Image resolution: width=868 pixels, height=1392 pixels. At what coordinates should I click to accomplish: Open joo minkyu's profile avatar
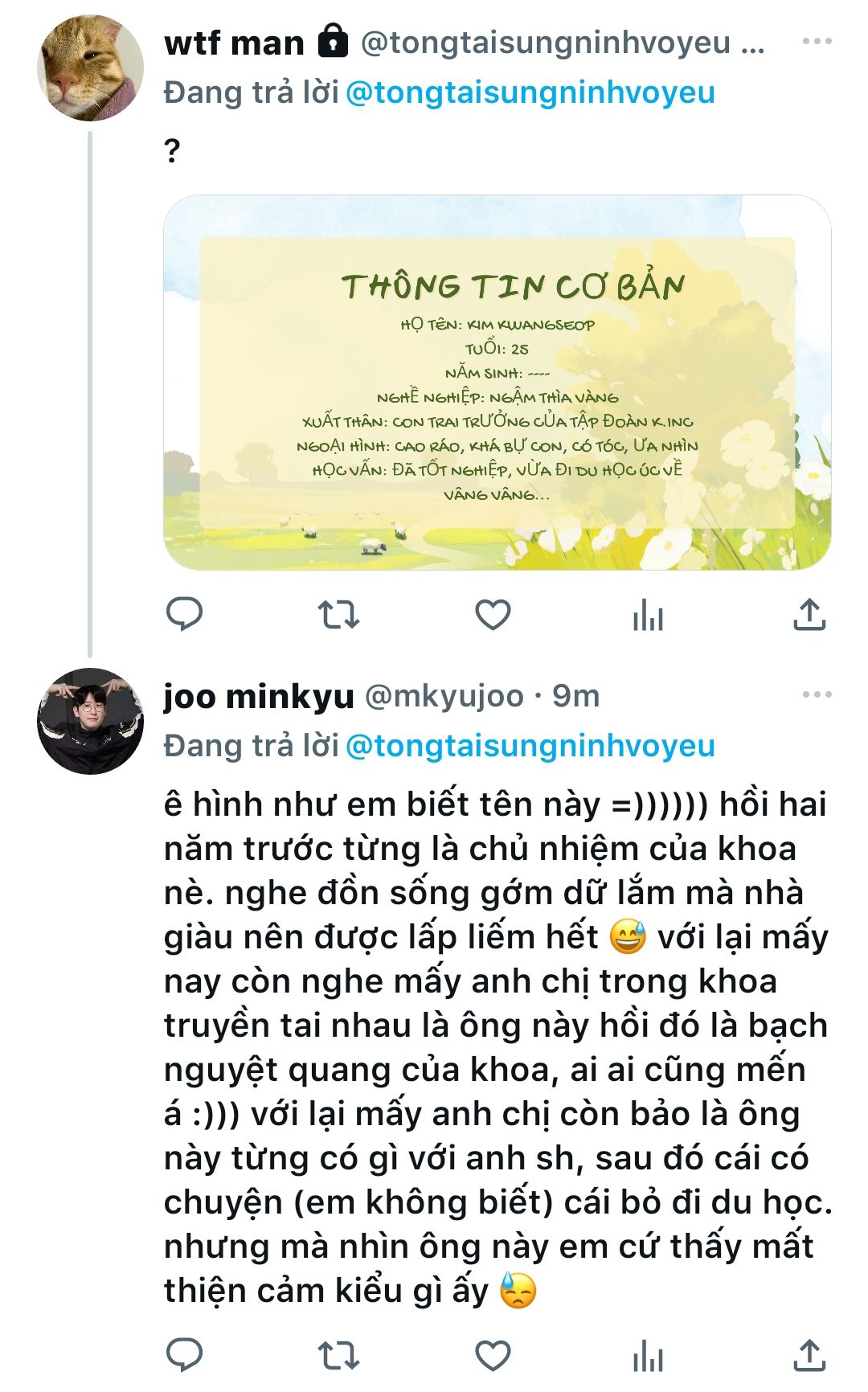point(90,721)
